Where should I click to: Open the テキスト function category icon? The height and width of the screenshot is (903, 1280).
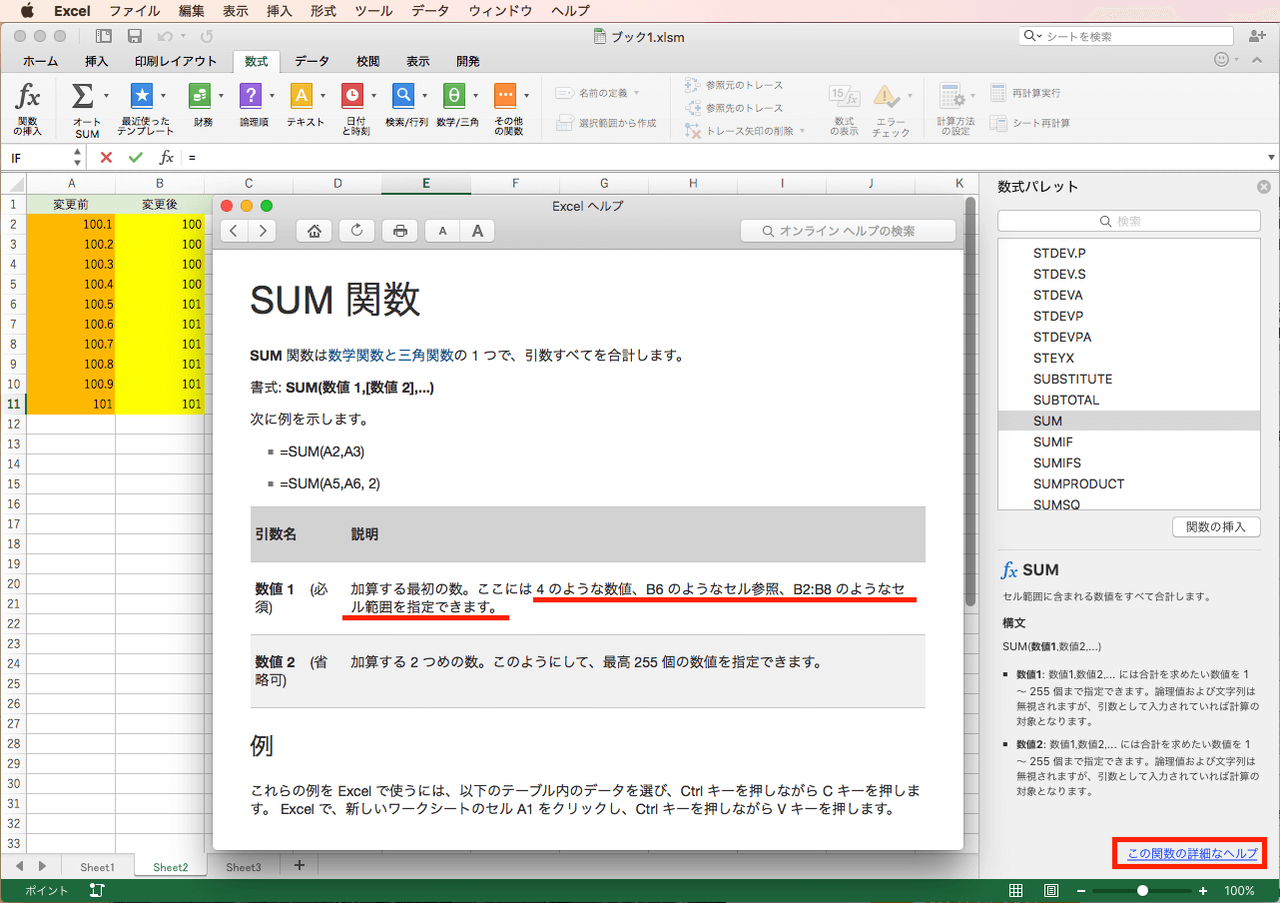pyautogui.click(x=301, y=96)
